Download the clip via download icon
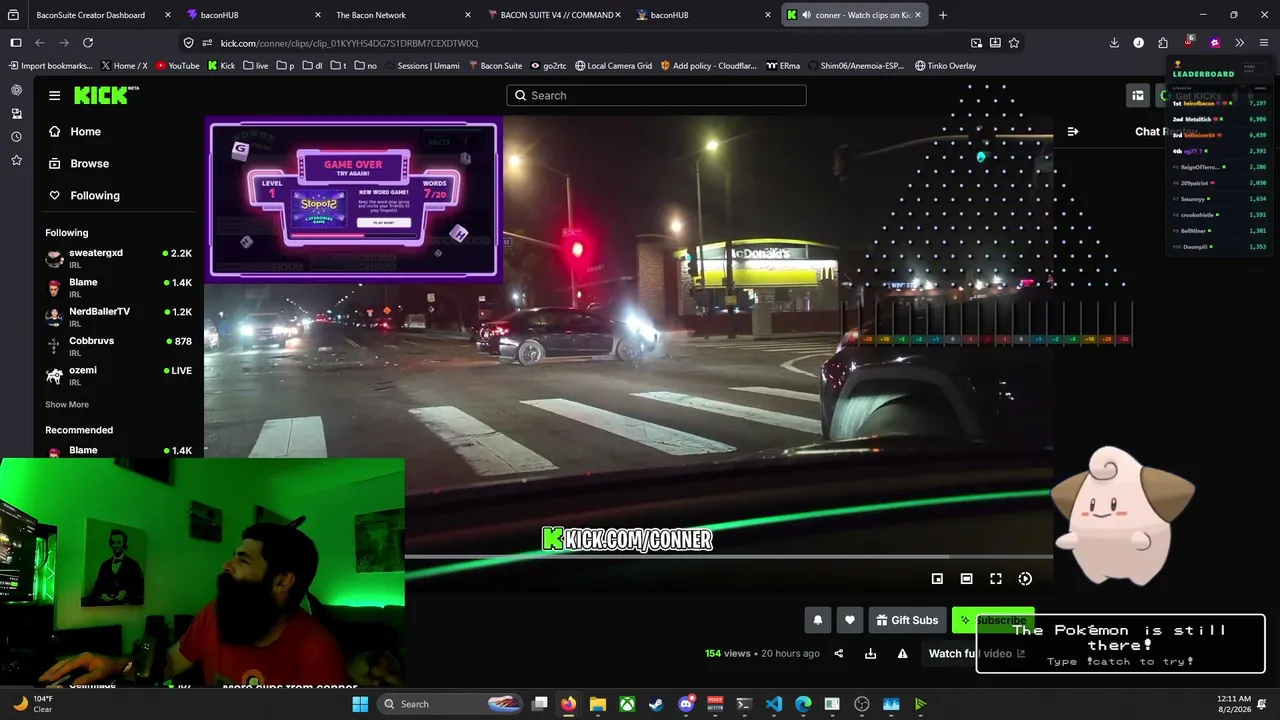 coord(871,654)
